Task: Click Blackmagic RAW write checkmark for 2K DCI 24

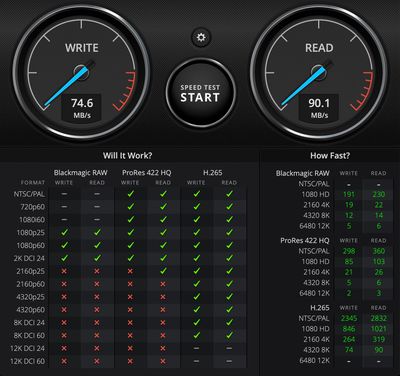Action: coord(64,258)
